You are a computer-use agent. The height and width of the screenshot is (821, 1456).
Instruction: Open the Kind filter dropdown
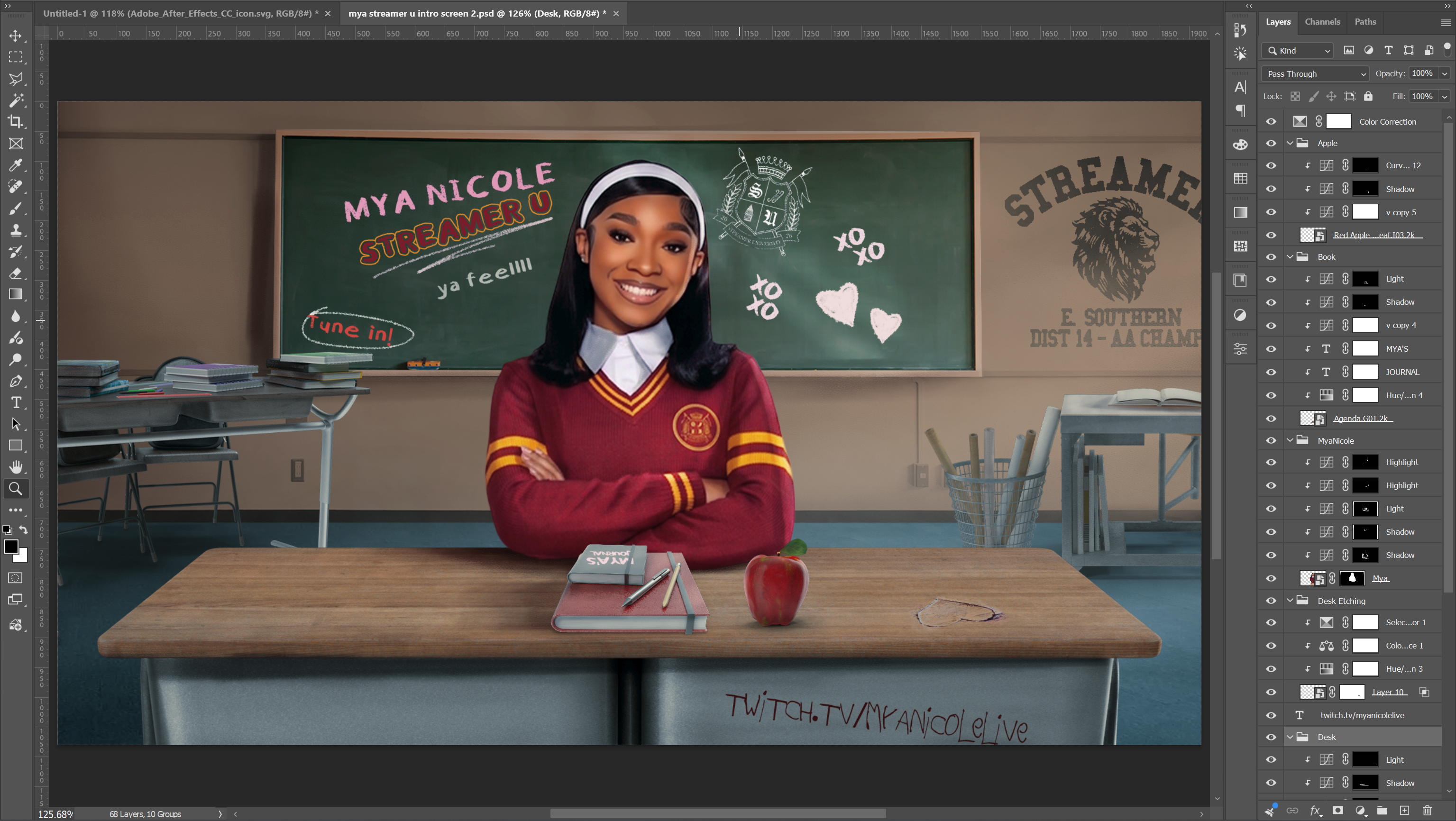click(1298, 51)
